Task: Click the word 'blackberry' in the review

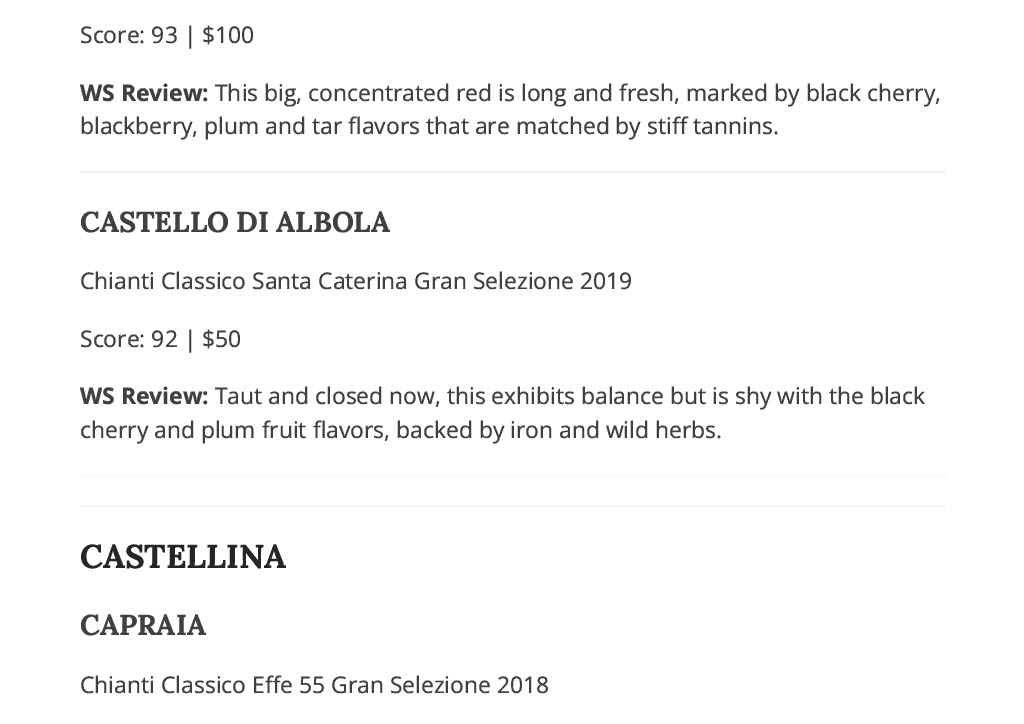Action: coord(137,126)
